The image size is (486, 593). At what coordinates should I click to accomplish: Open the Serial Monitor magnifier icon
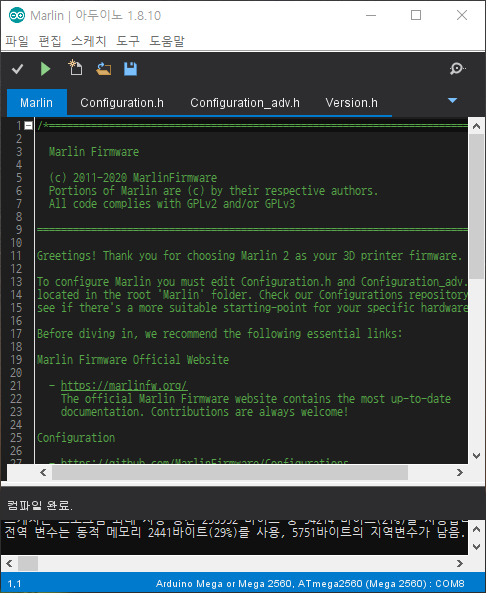pyautogui.click(x=457, y=69)
